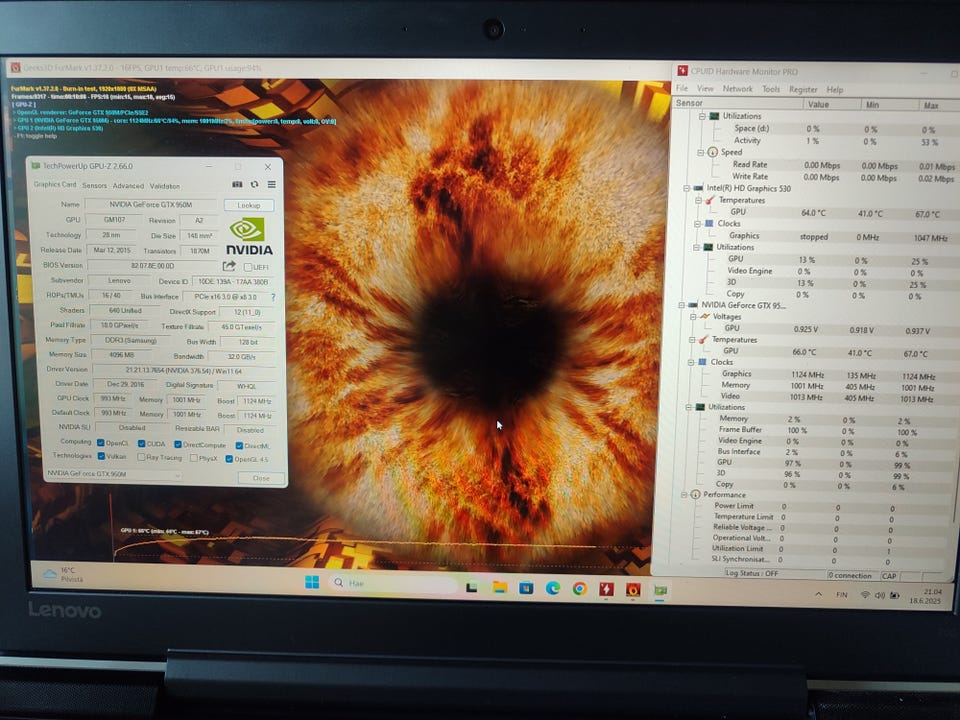This screenshot has height=720, width=960.
Task: Click the Value column header
Action: tap(831, 105)
